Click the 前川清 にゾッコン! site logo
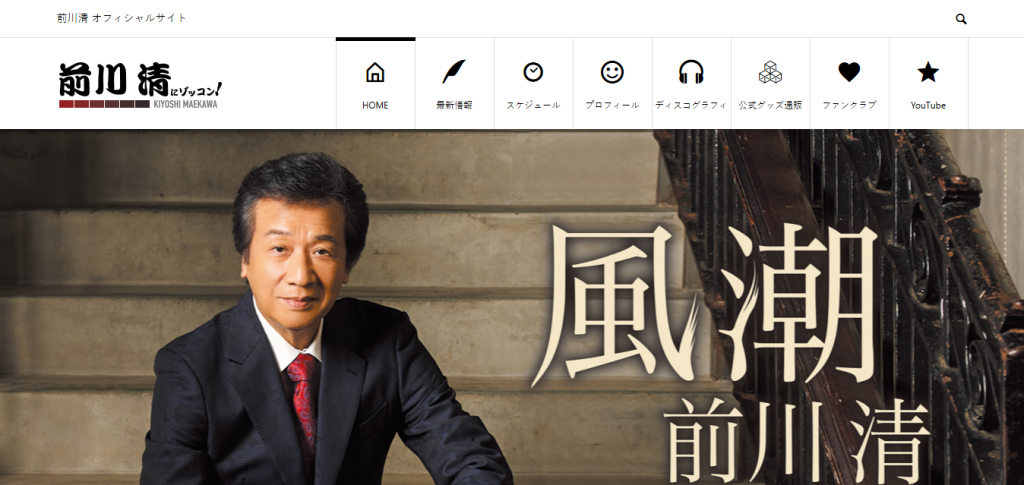The height and width of the screenshot is (485, 1024). 139,84
